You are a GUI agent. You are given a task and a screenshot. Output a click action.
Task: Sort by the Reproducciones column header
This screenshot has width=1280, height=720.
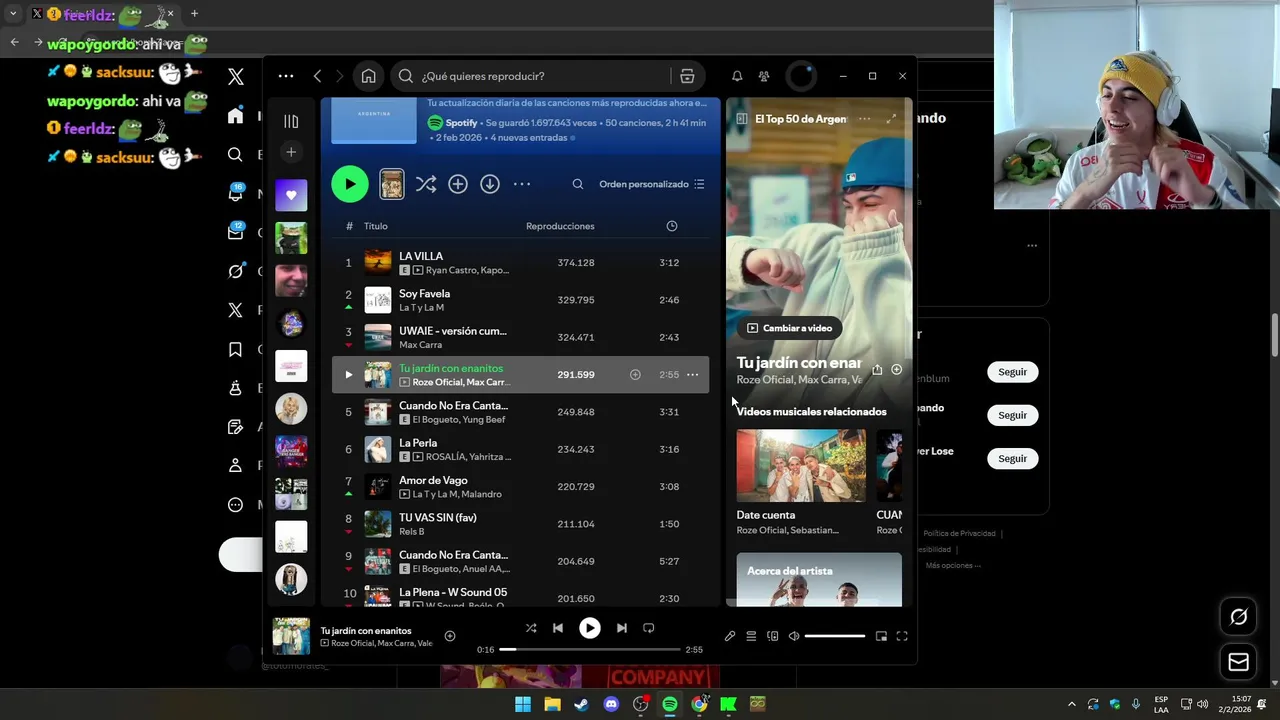tap(560, 226)
